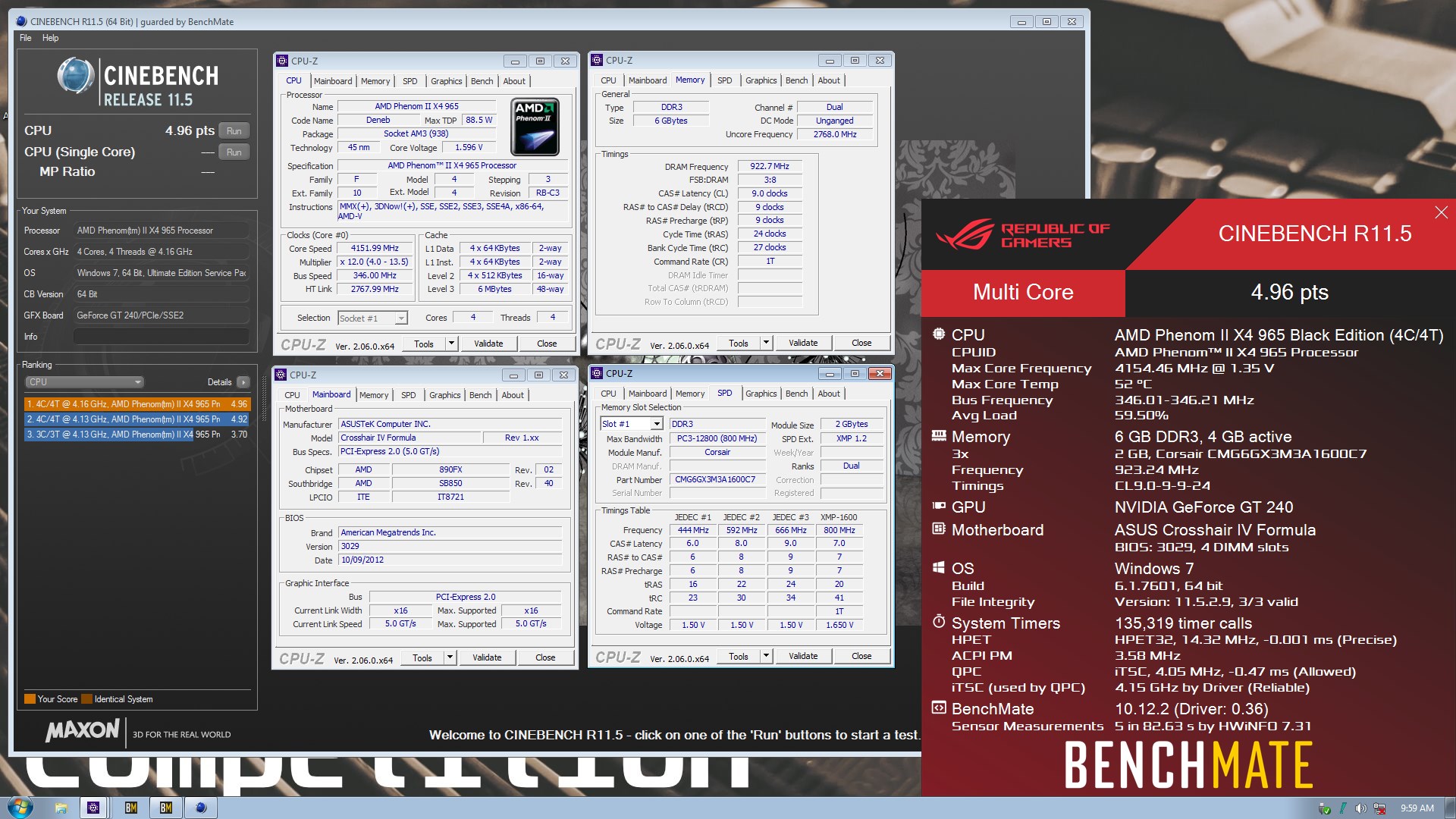The image size is (1456, 819).
Task: Switch to About tab in the SPD tab window
Action: (829, 394)
